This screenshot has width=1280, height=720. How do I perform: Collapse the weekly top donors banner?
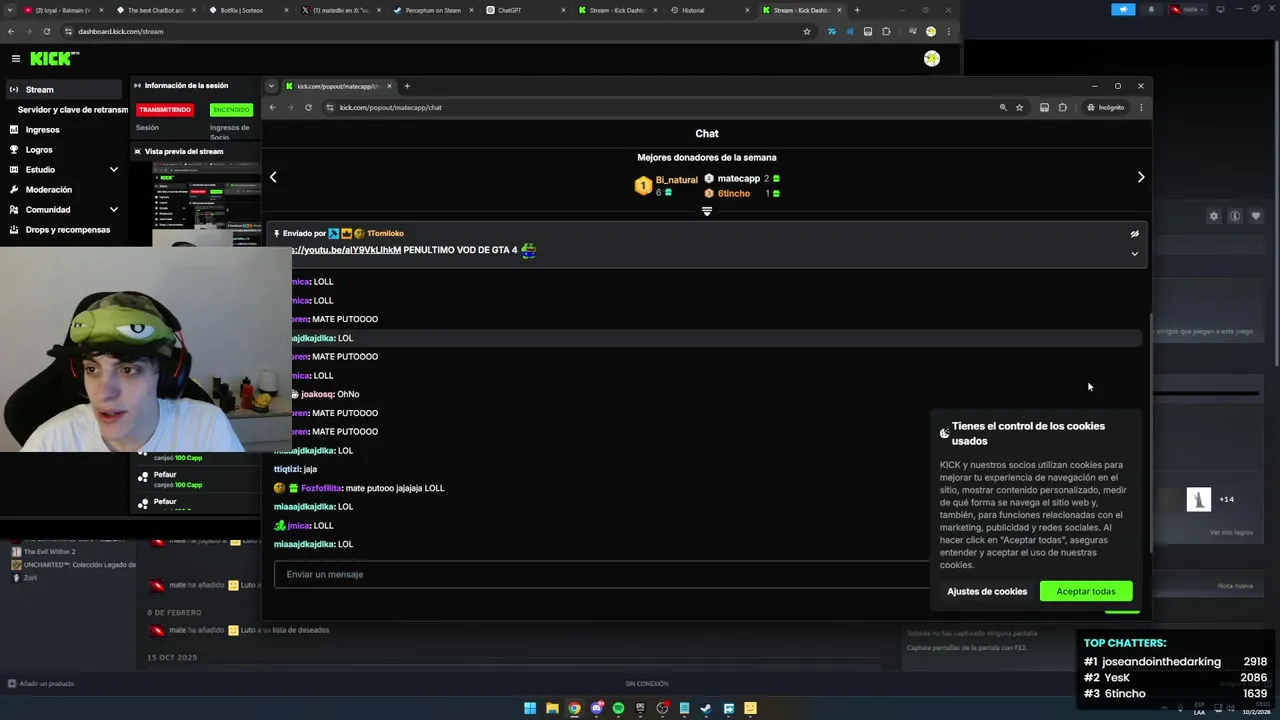707,211
